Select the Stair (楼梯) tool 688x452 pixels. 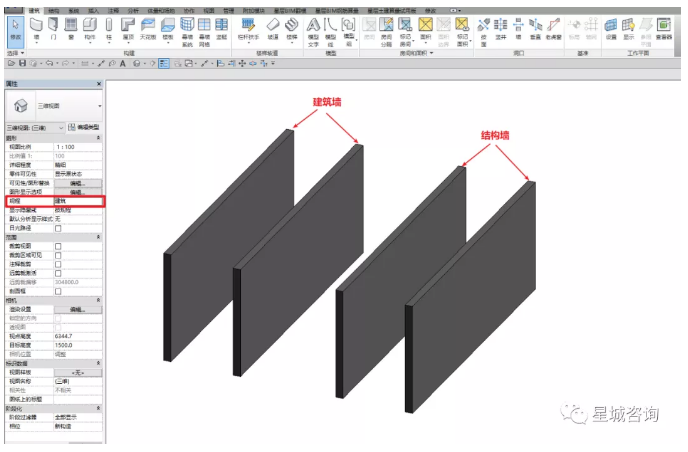292,29
